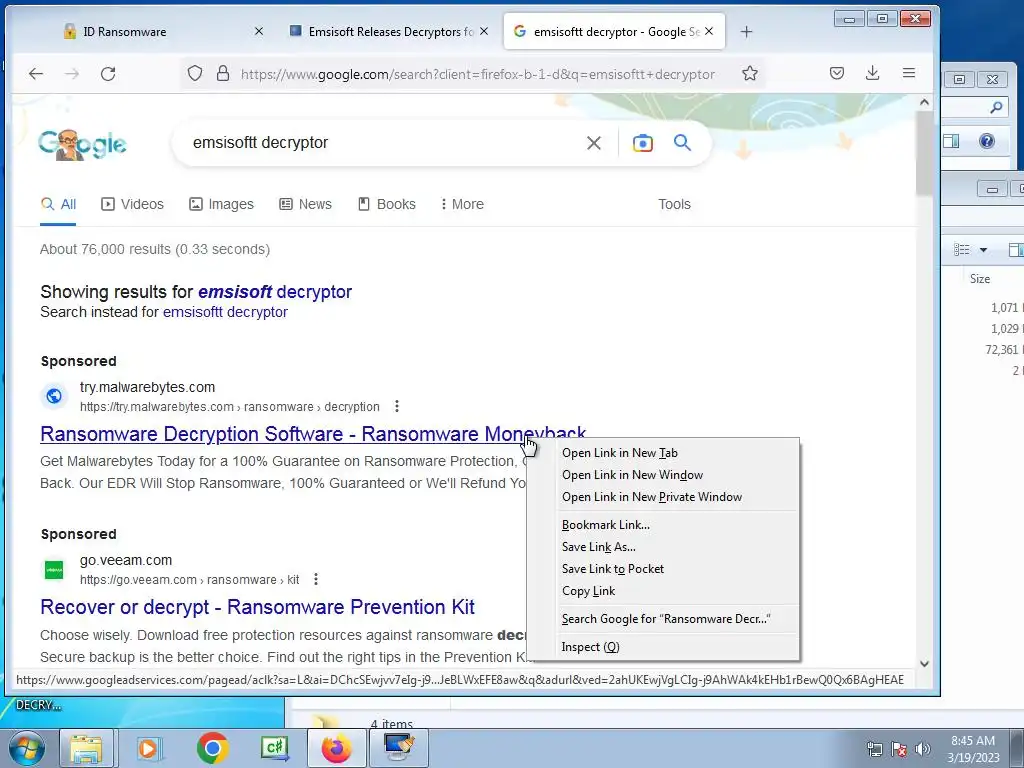
Task: Toggle preview pane in background Explorer window
Action: (951, 141)
